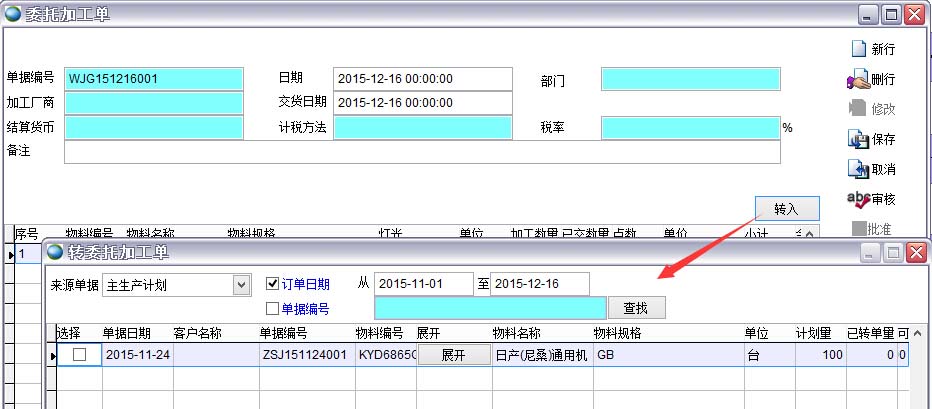Screen dimensions: 932x409
Task: Click the 计划量 column header
Action: pyautogui.click(x=813, y=333)
